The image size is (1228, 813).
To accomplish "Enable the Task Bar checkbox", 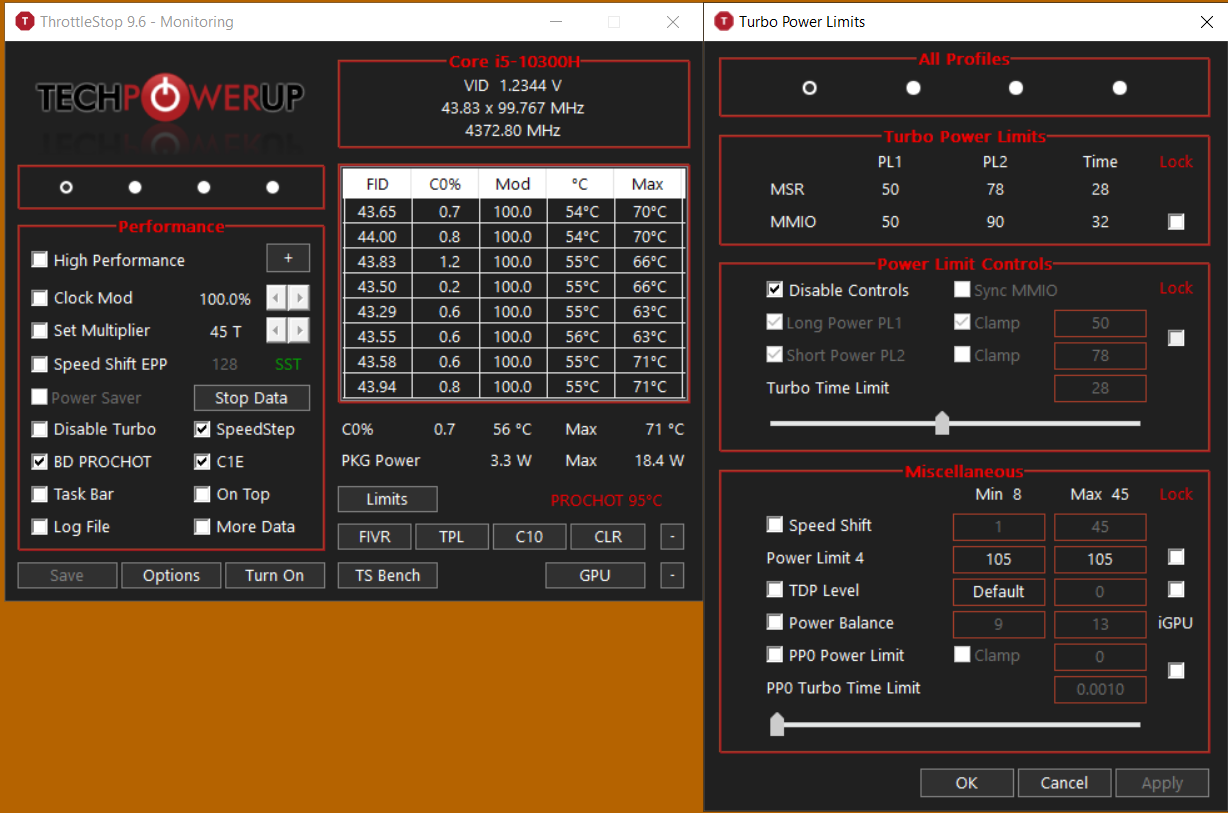I will pos(40,494).
